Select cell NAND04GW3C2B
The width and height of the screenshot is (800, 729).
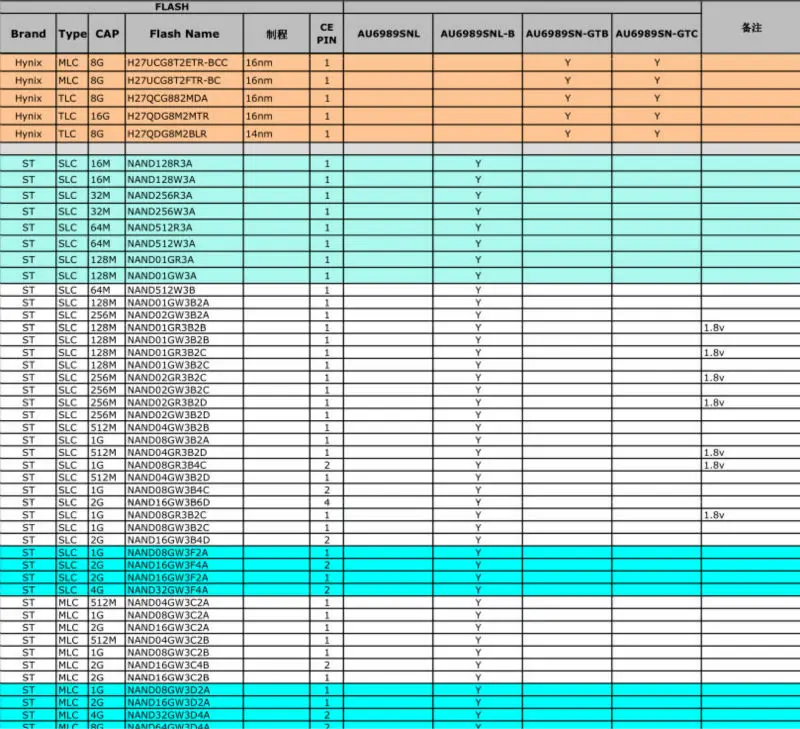[184, 640]
